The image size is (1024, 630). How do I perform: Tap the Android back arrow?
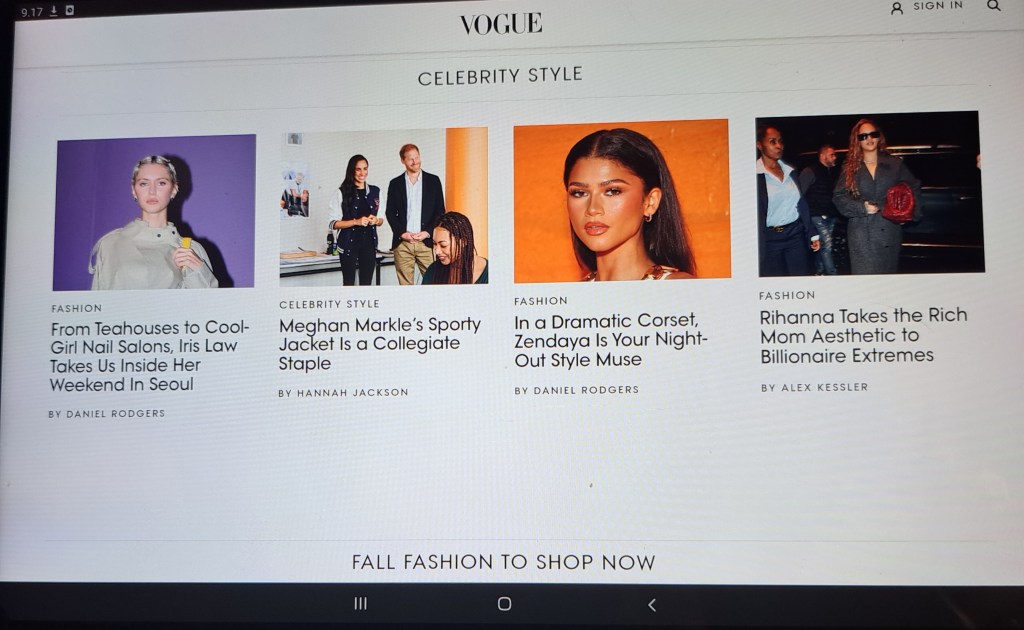tap(652, 605)
